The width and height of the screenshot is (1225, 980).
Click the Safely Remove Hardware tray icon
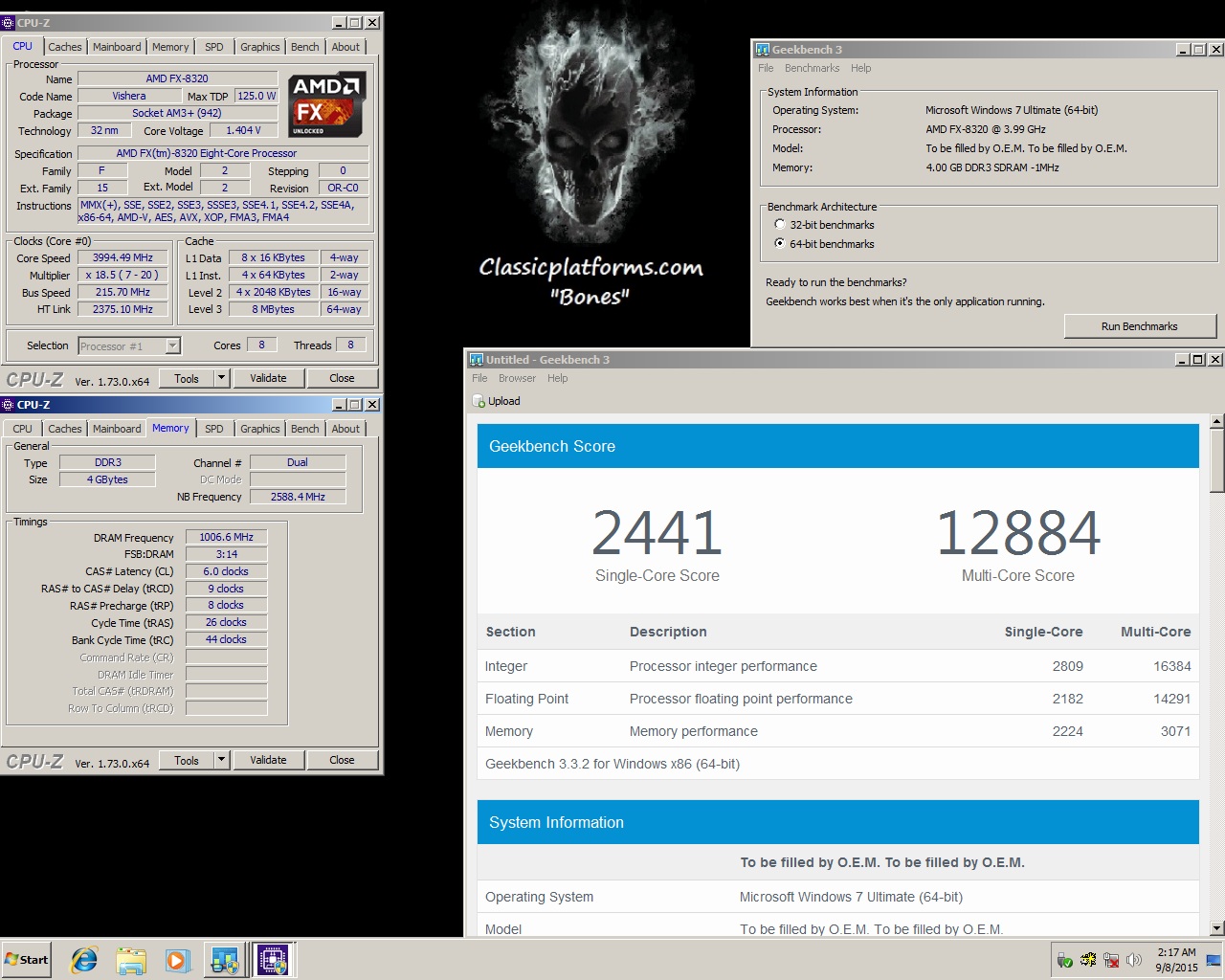pyautogui.click(x=1064, y=960)
